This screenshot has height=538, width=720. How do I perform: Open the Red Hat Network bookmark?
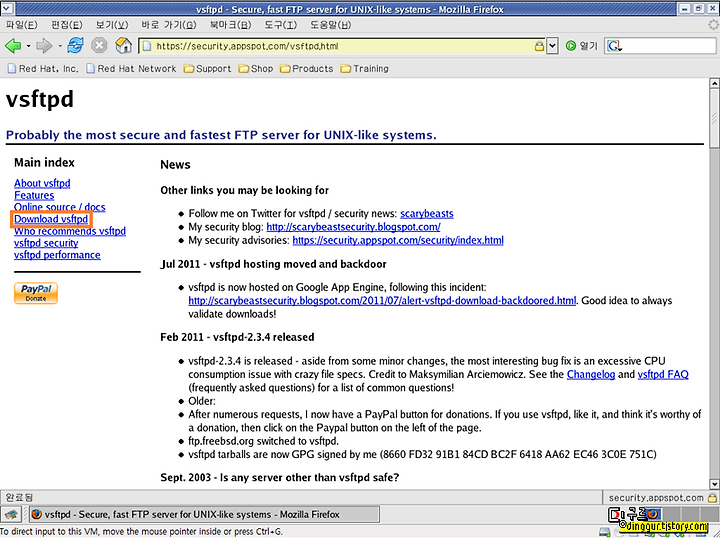point(131,68)
